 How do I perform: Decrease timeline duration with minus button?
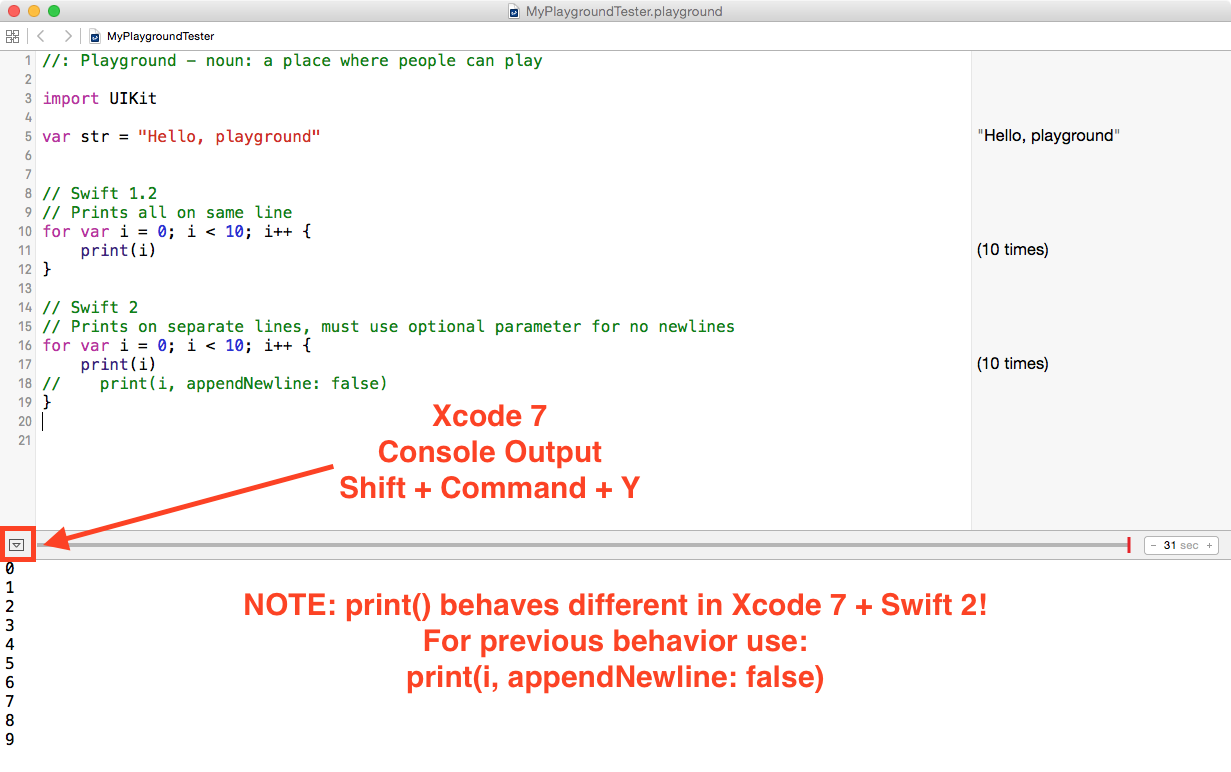1153,545
